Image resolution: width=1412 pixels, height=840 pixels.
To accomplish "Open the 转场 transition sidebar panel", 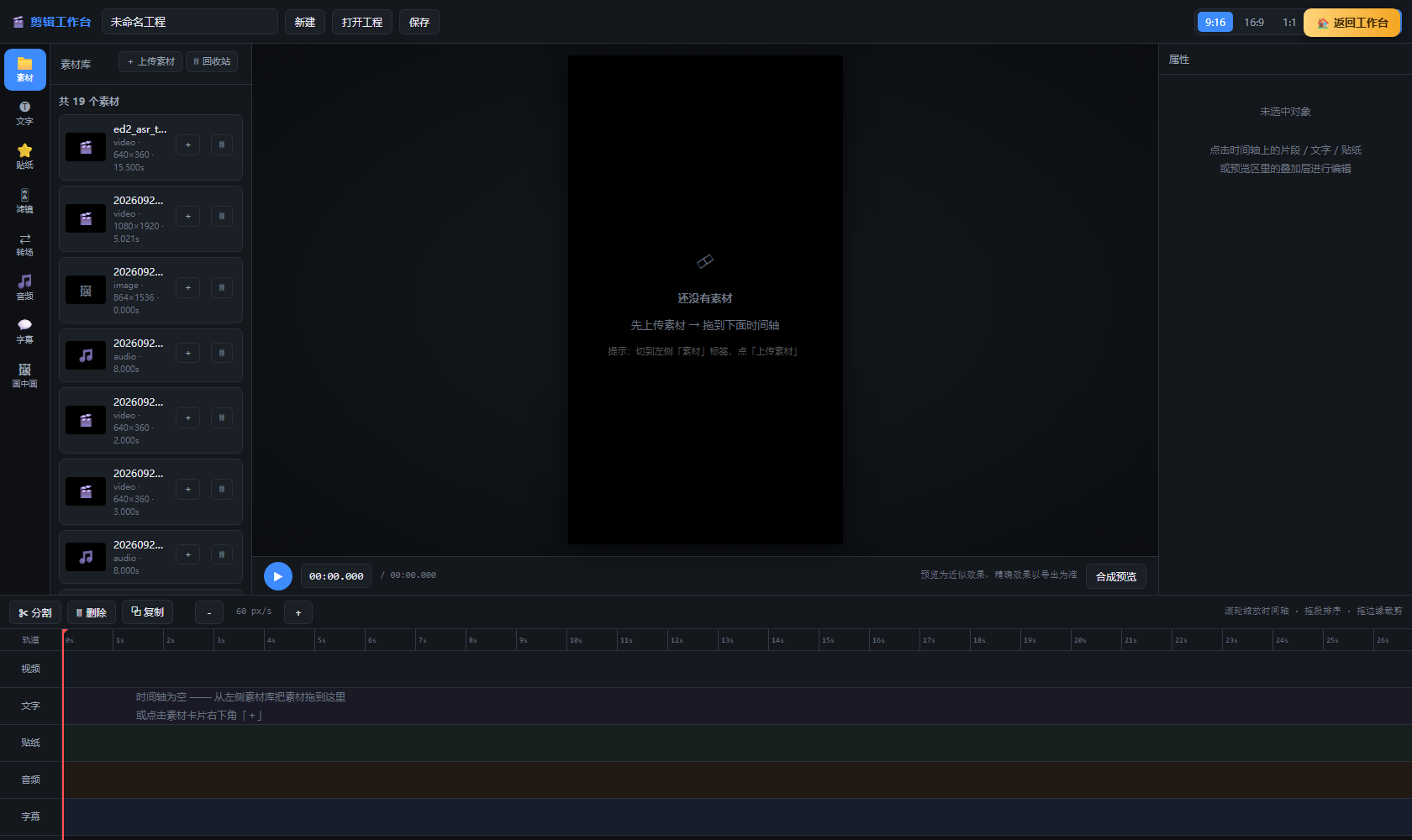I will coord(25,244).
